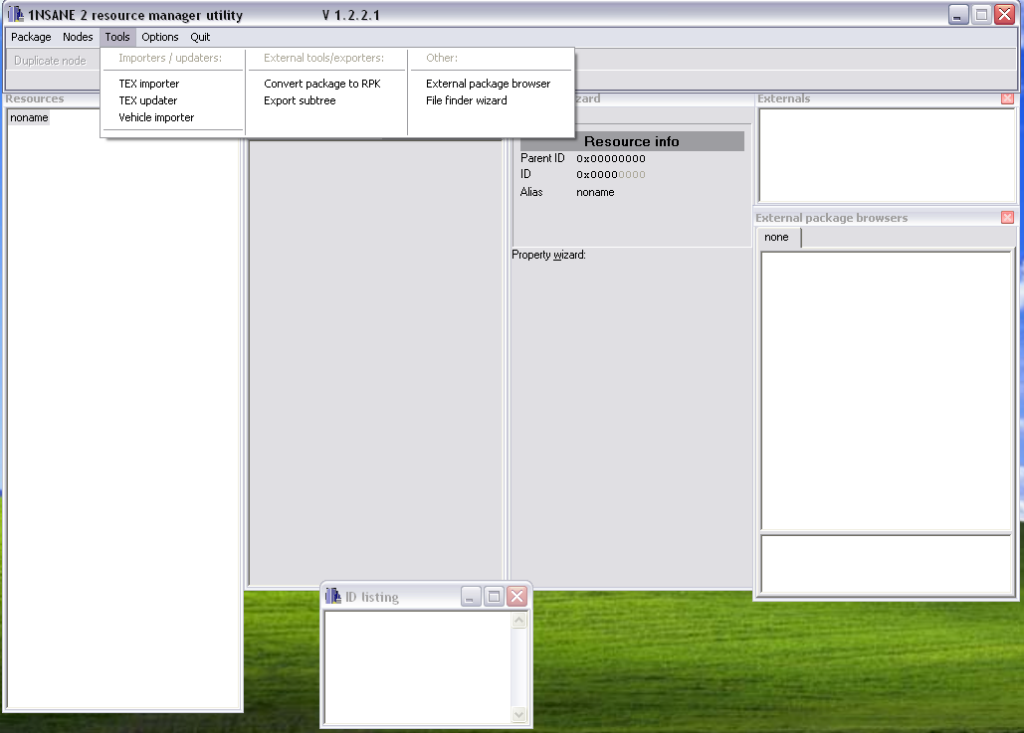This screenshot has width=1024, height=733.
Task: Select Export subtree option
Action: (300, 101)
